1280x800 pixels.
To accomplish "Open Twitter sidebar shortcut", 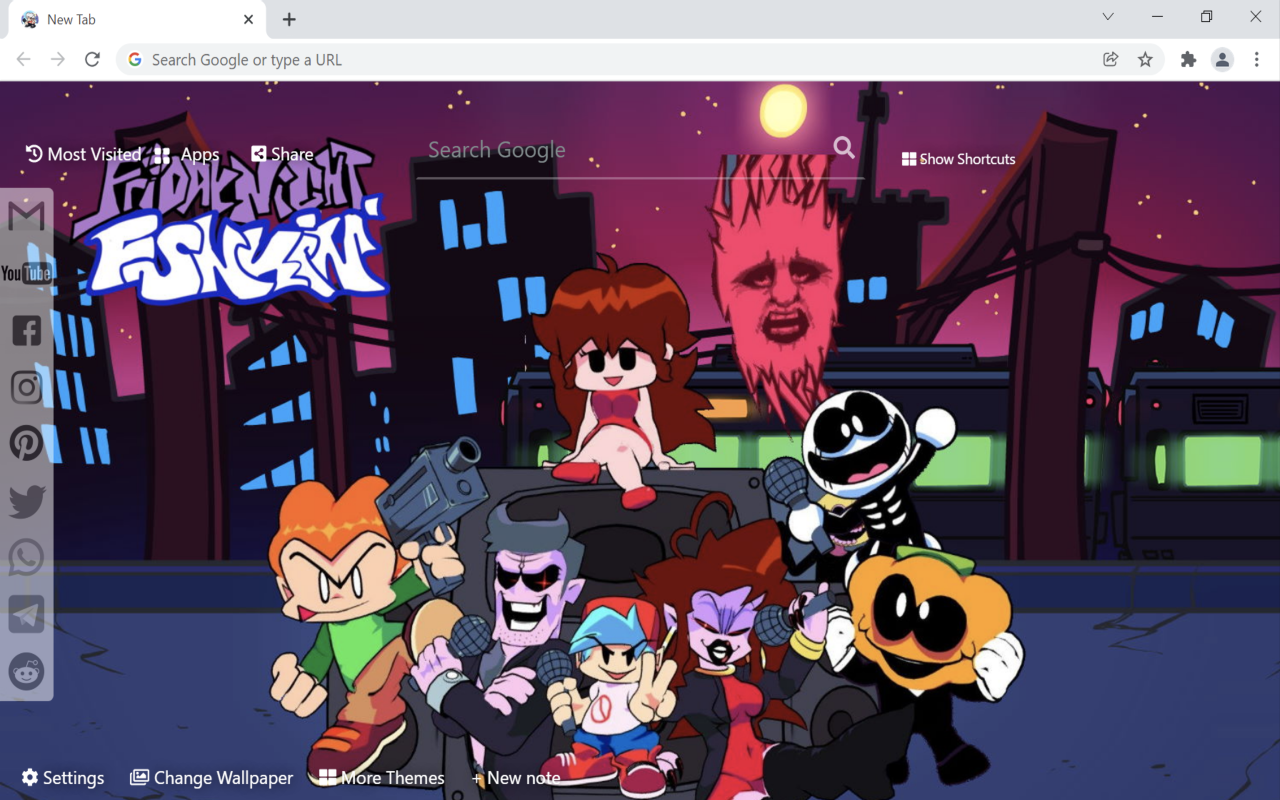I will pyautogui.click(x=27, y=501).
